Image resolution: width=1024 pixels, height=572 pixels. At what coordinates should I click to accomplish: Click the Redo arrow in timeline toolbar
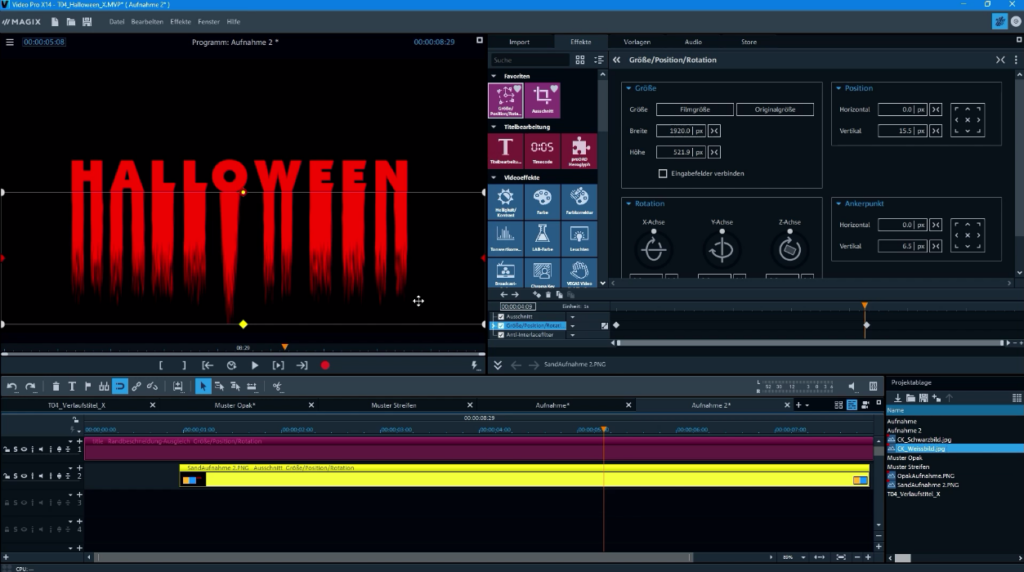30,387
